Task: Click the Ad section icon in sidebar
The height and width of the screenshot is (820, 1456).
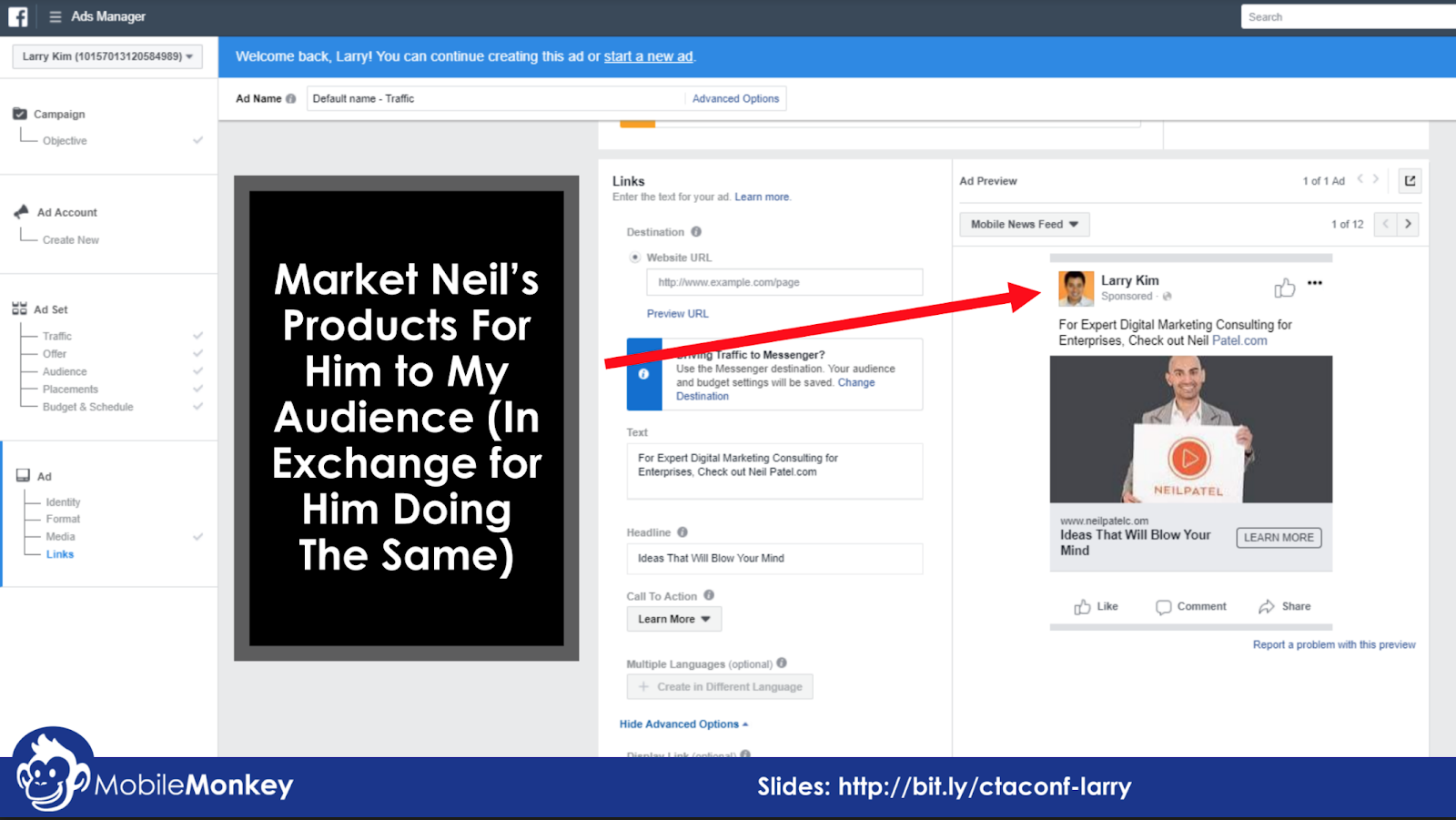Action: point(23,475)
